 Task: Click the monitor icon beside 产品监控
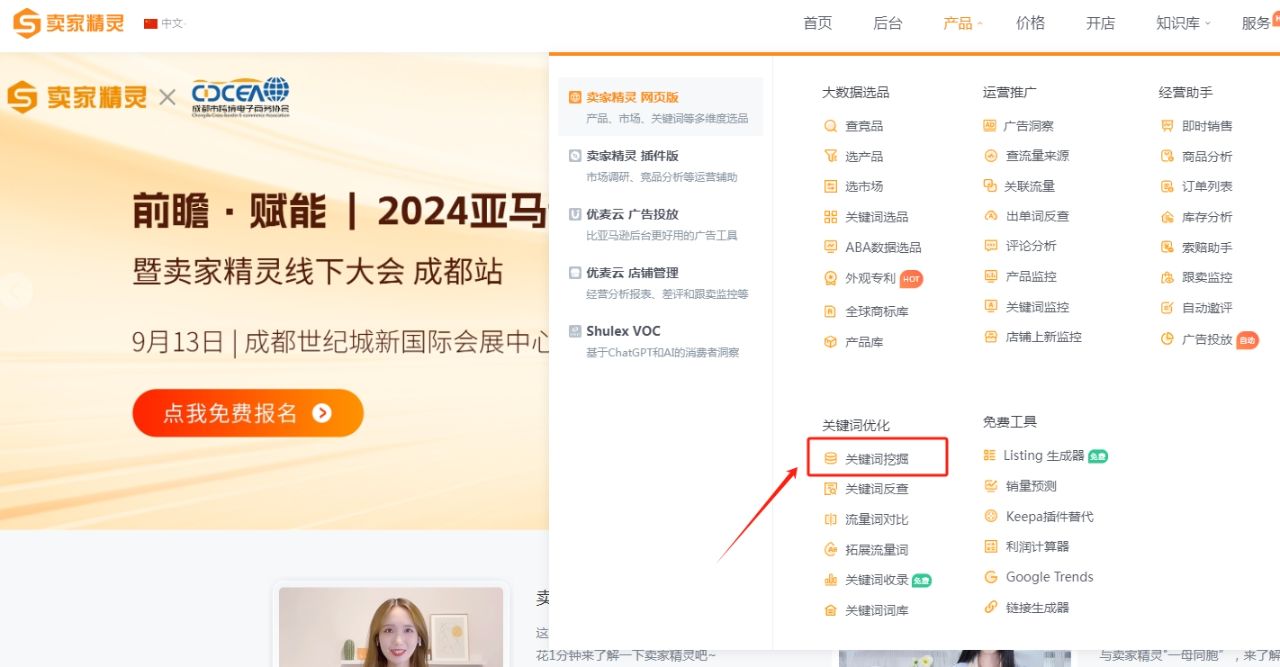(x=991, y=276)
